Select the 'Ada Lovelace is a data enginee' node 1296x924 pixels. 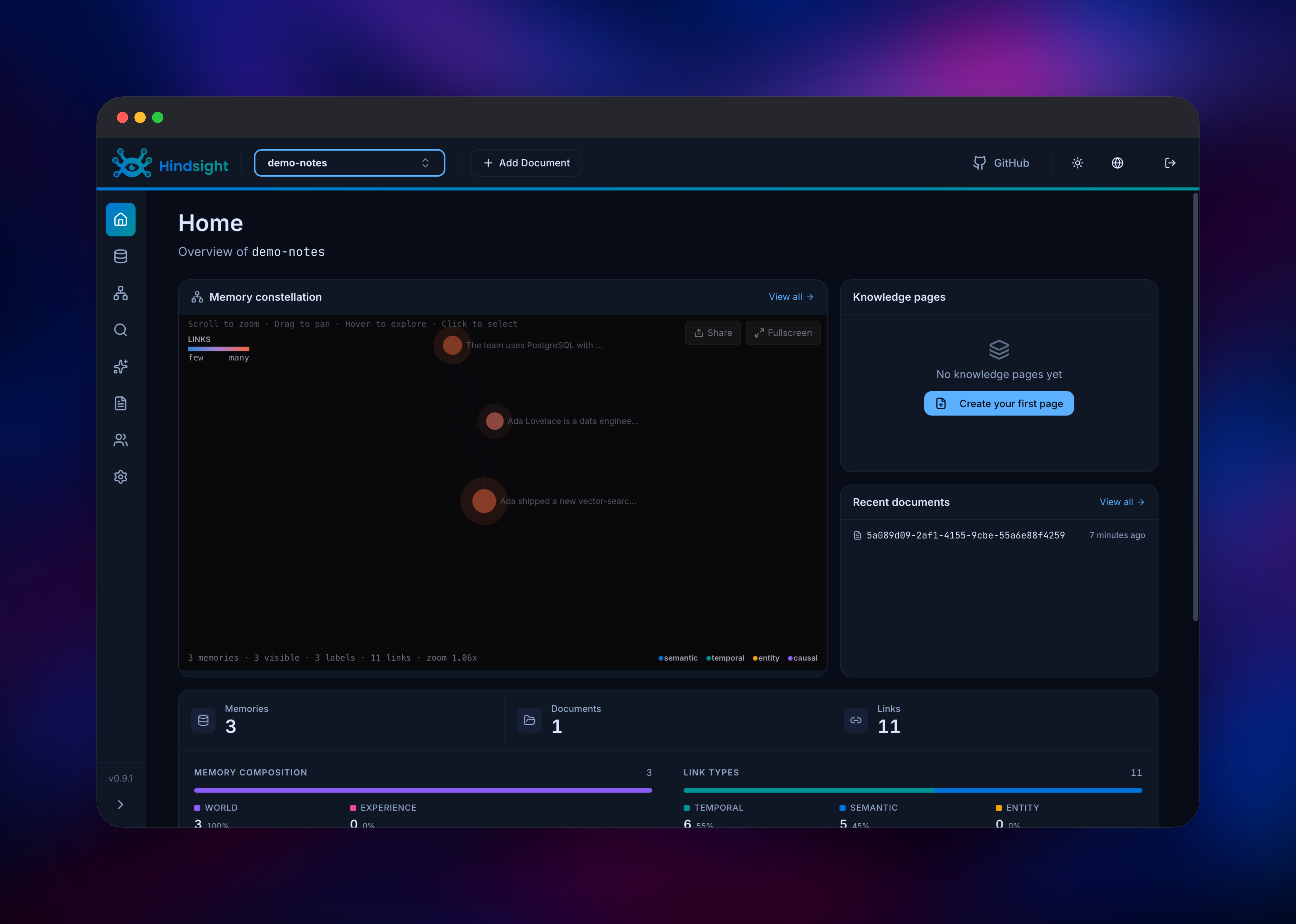pos(495,421)
